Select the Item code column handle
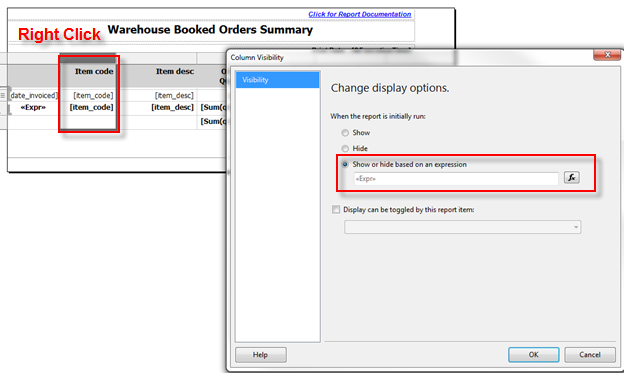 coord(88,59)
